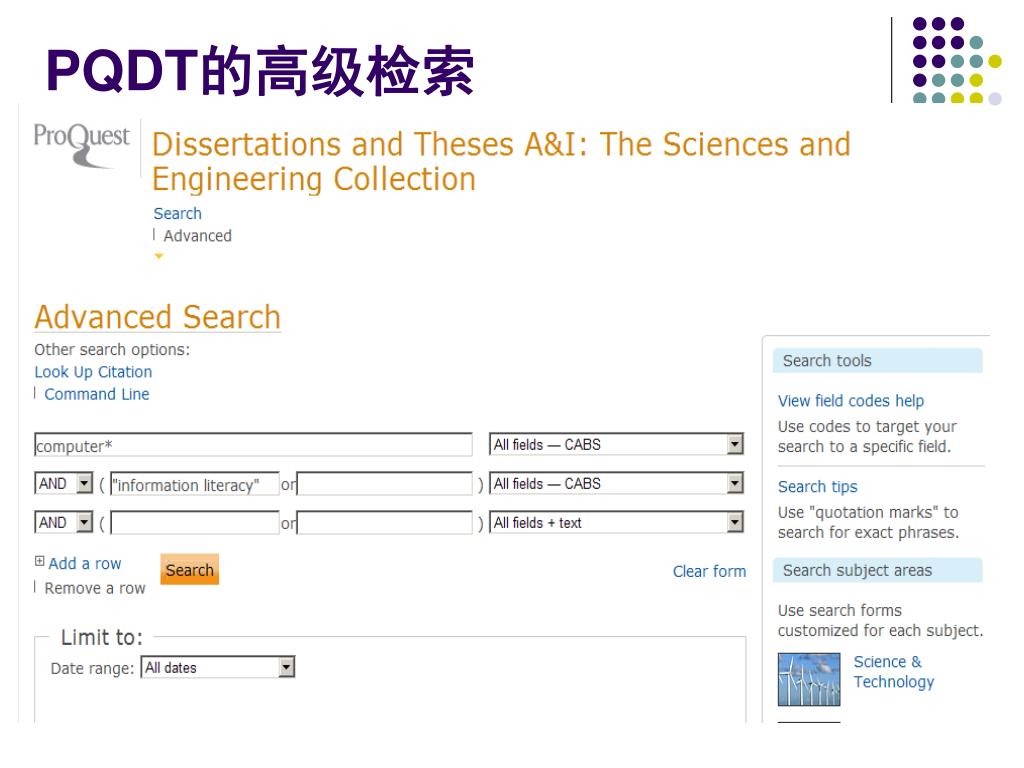
Task: Click the empty field after "information literacy" or
Action: point(385,485)
